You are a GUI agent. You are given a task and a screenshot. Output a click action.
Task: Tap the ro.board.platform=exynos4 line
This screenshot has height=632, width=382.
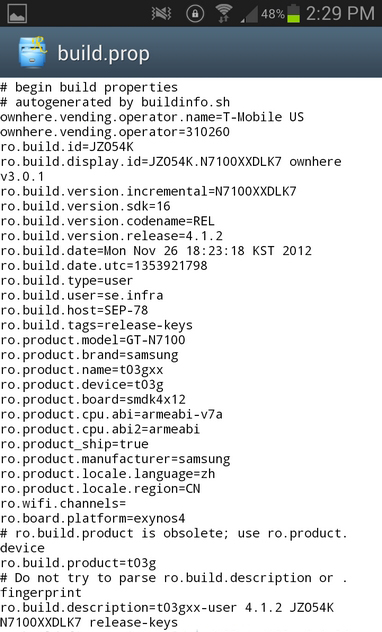93,518
